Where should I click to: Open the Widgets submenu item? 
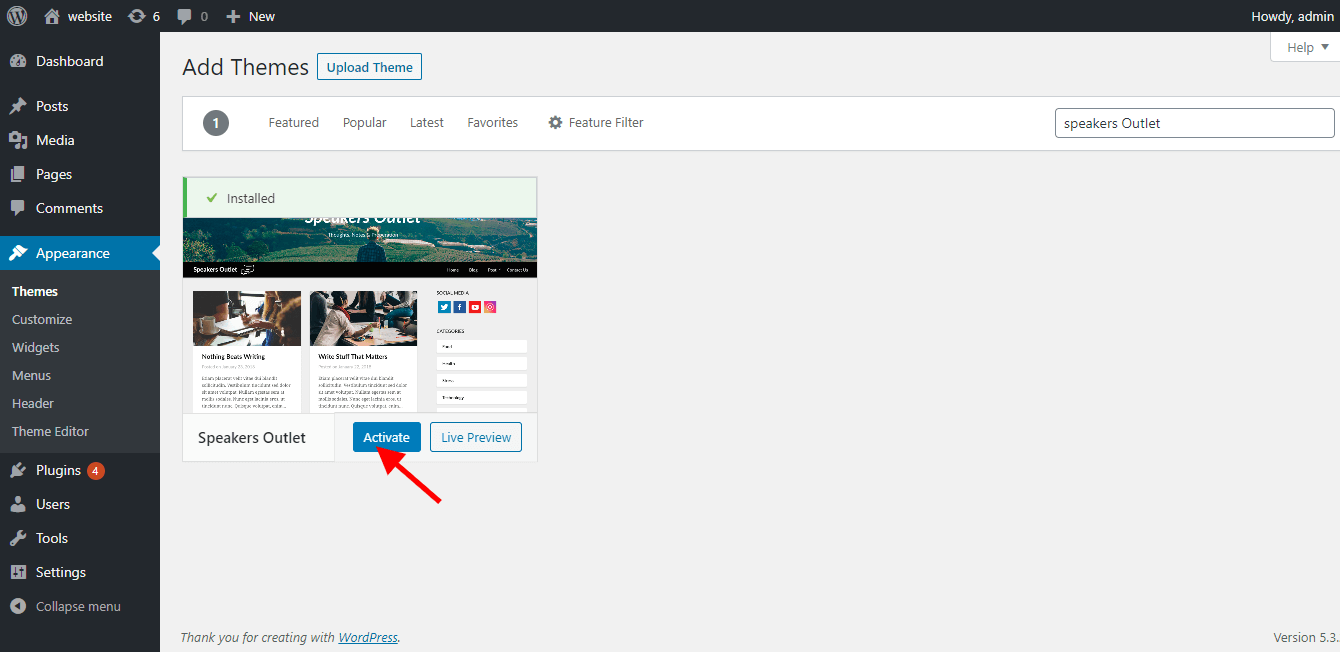click(x=36, y=347)
